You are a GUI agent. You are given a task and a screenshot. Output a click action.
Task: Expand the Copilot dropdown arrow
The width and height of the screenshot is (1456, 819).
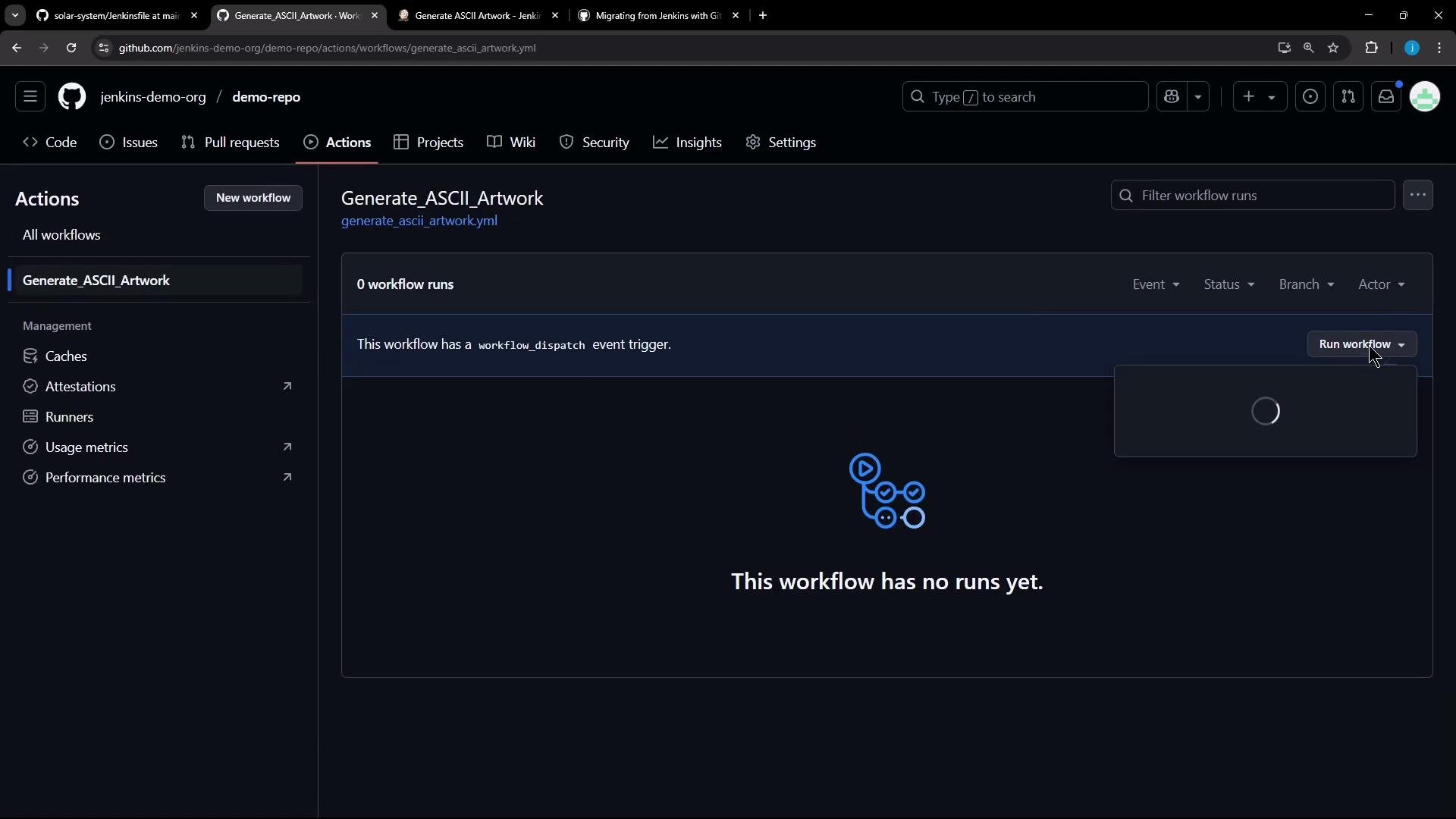[x=1198, y=97]
